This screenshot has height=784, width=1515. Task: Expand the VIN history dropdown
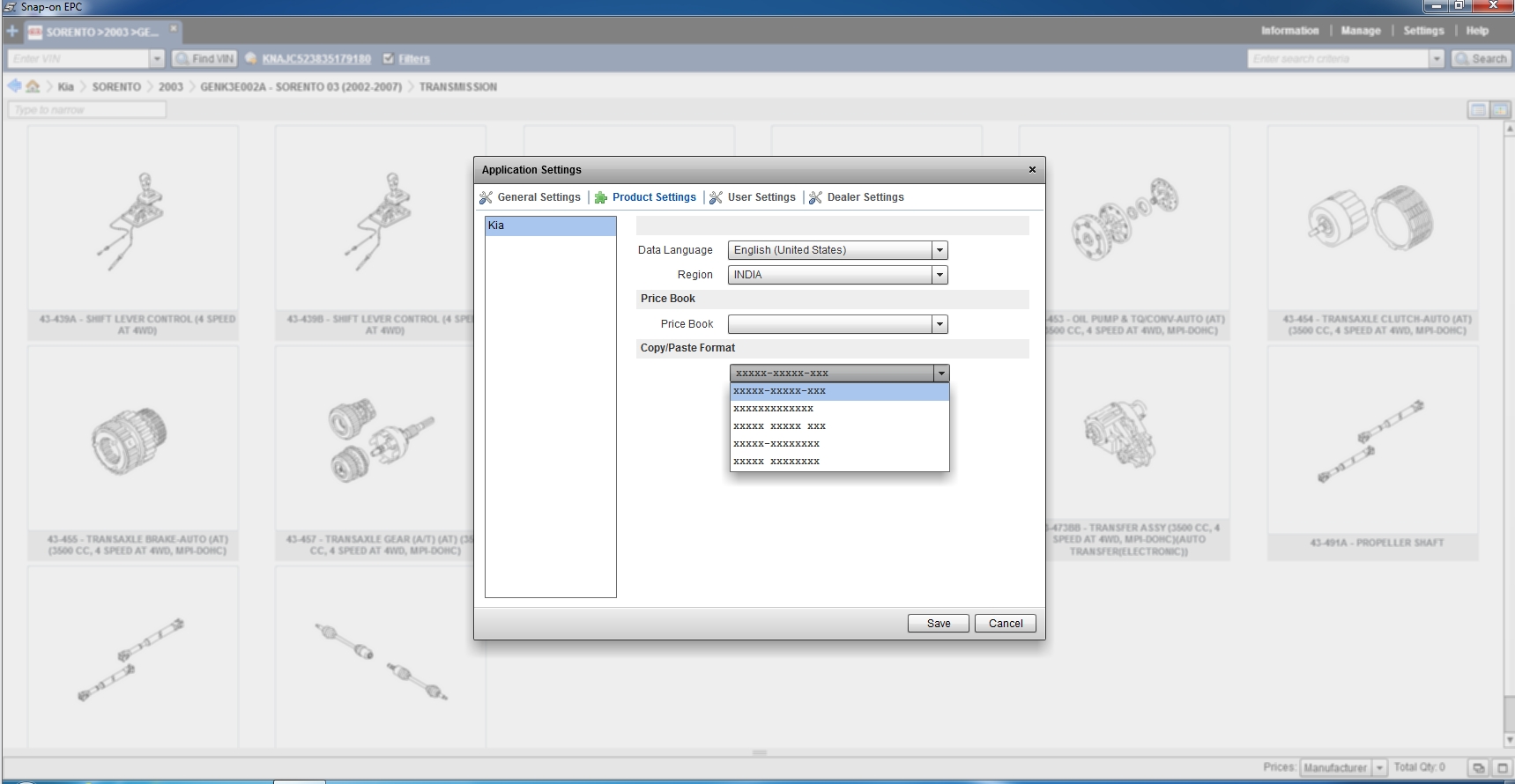[157, 59]
